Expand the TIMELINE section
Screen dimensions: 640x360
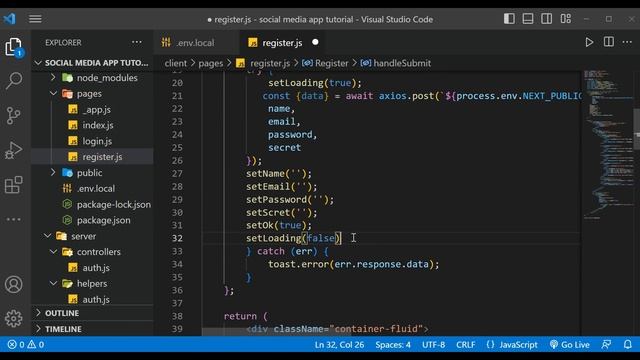pos(92,329)
